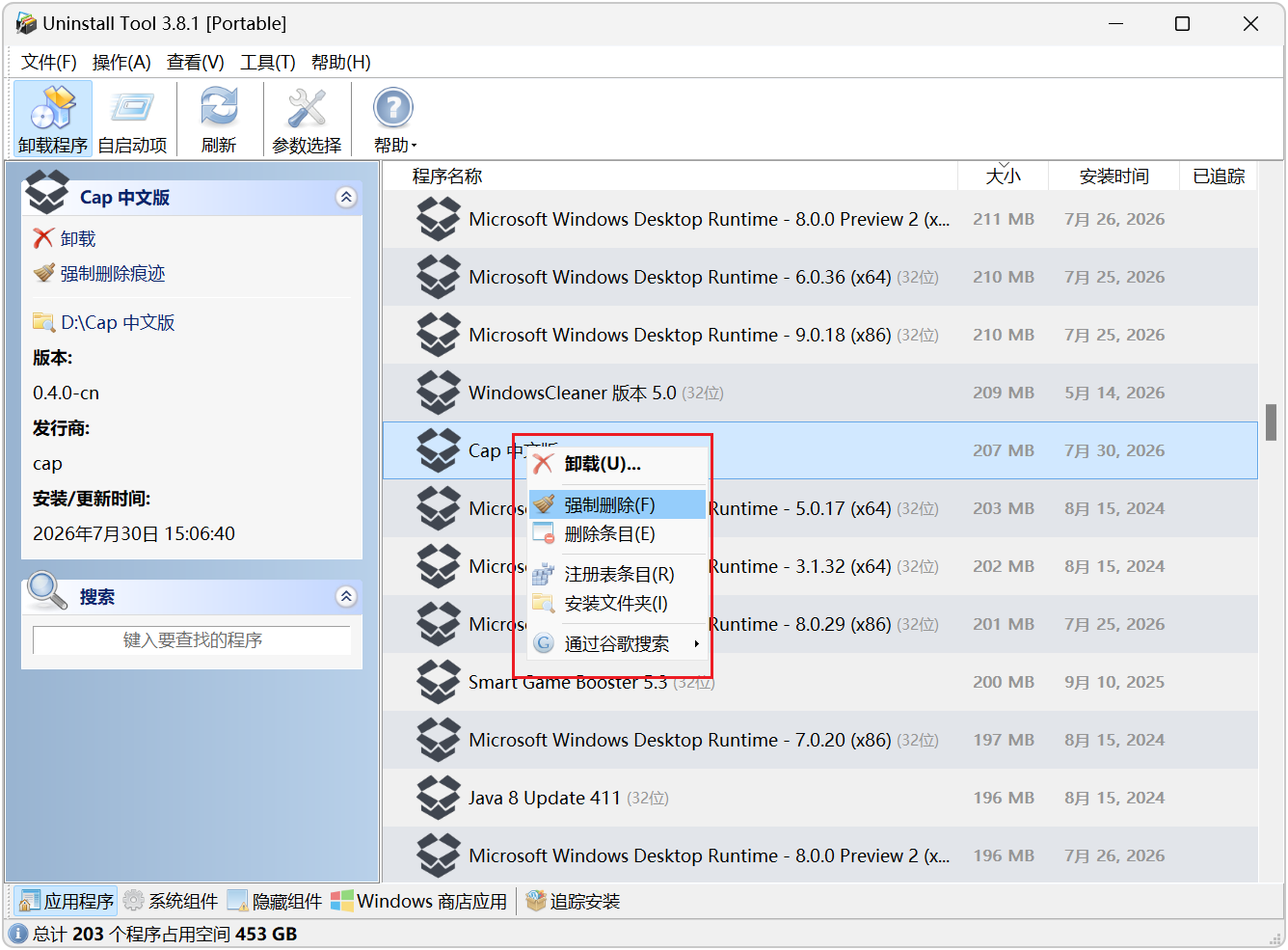Open the Help toolbar dropdown (帮助)
Screen dimensions: 1288x950
(x=394, y=119)
